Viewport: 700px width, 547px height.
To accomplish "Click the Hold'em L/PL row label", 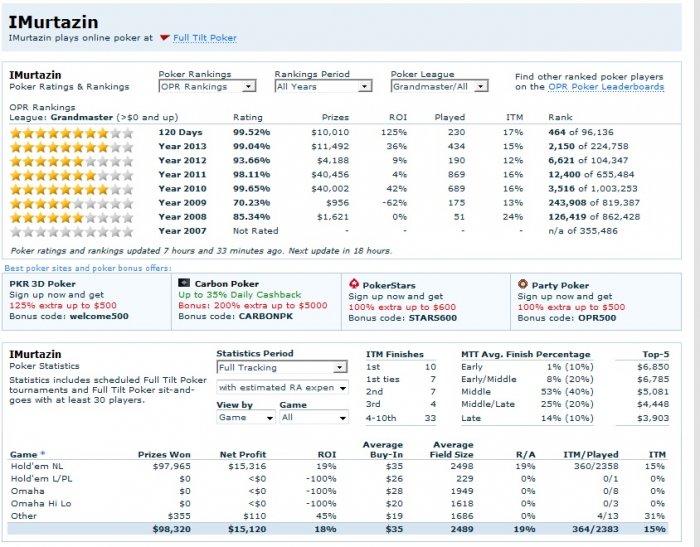I will click(42, 479).
